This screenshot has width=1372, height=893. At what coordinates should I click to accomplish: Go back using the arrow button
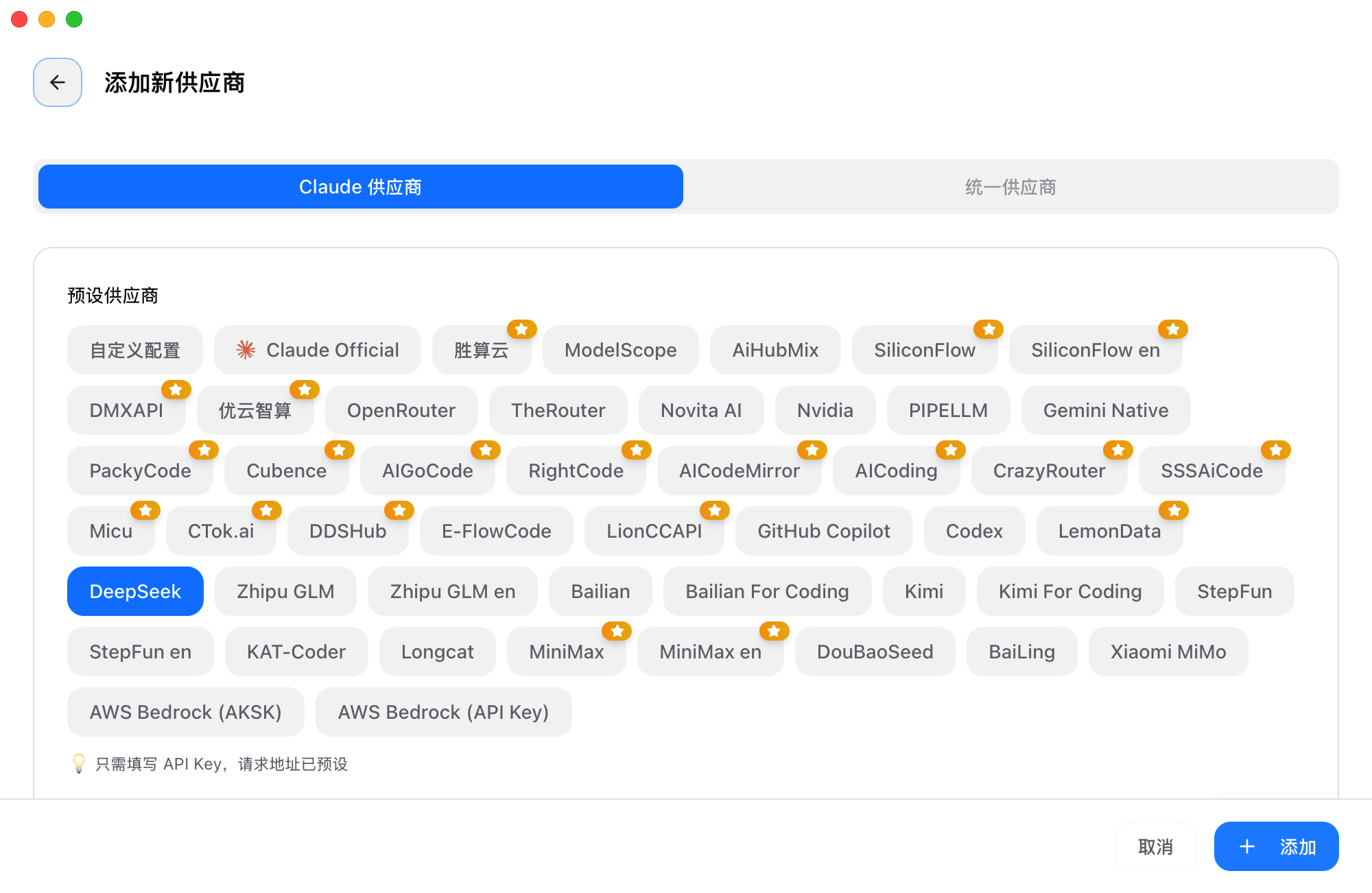(x=58, y=82)
